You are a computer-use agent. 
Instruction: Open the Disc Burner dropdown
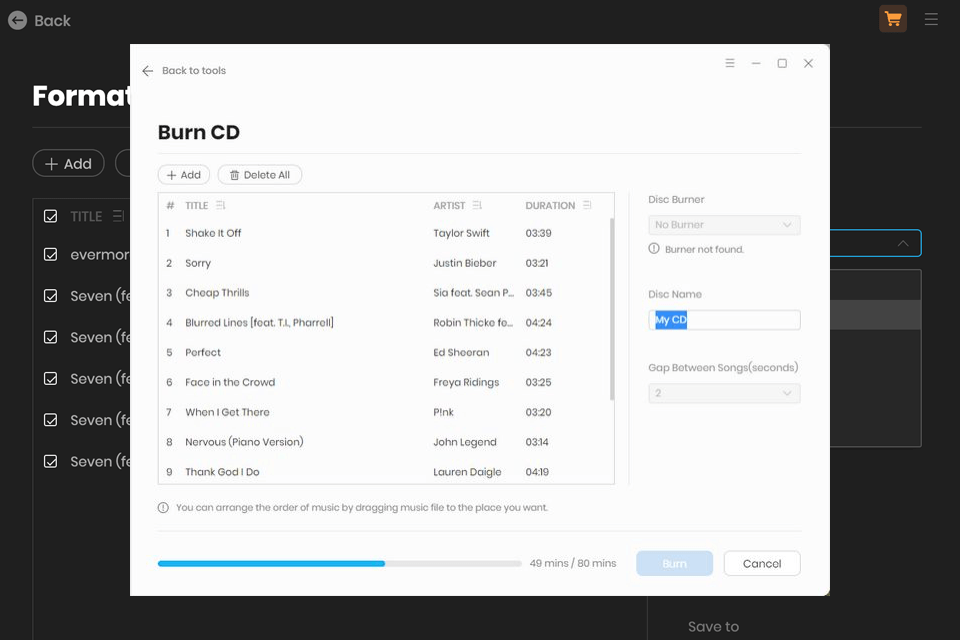tap(724, 225)
